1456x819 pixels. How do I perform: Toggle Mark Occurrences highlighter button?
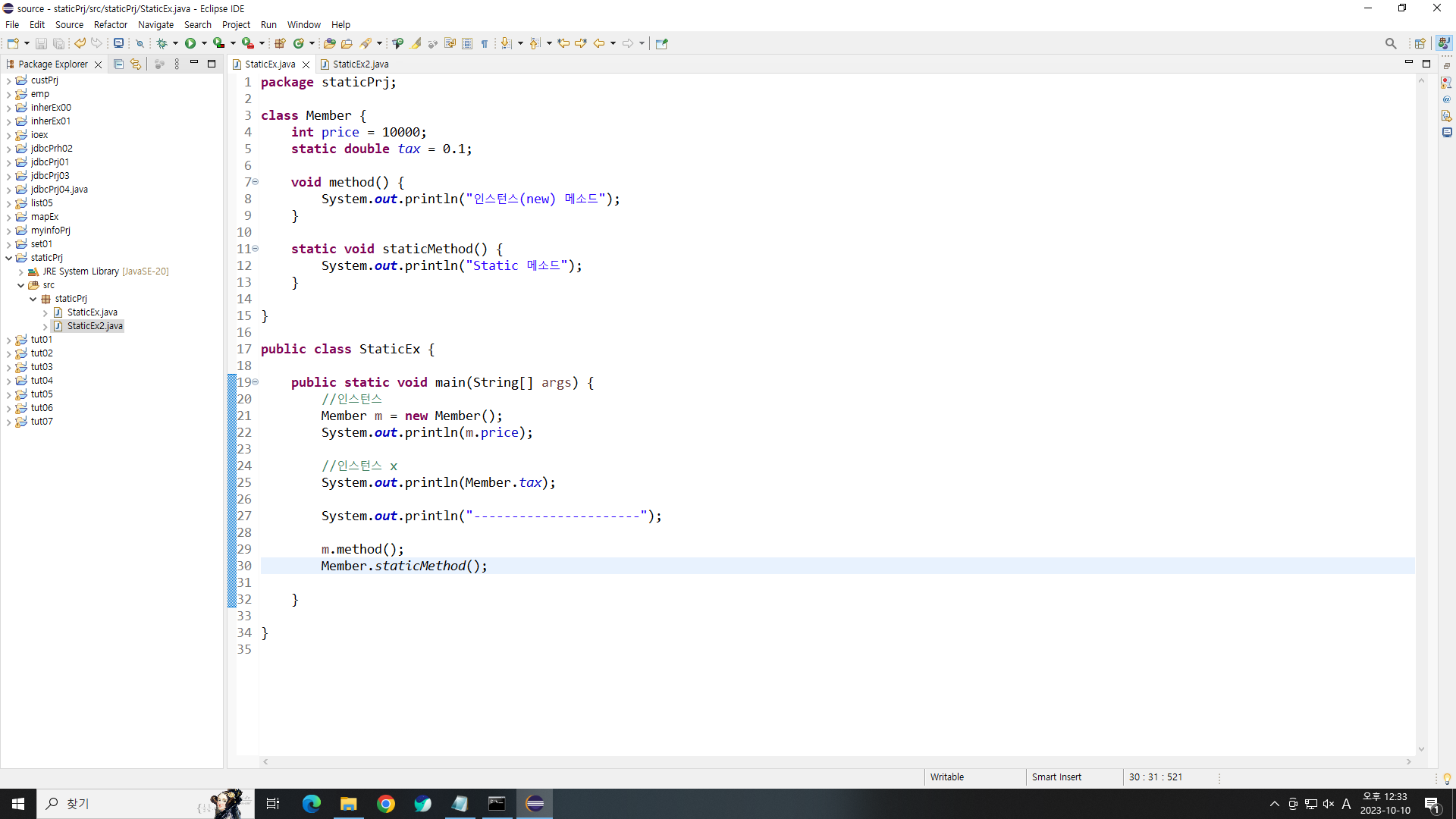pyautogui.click(x=416, y=43)
